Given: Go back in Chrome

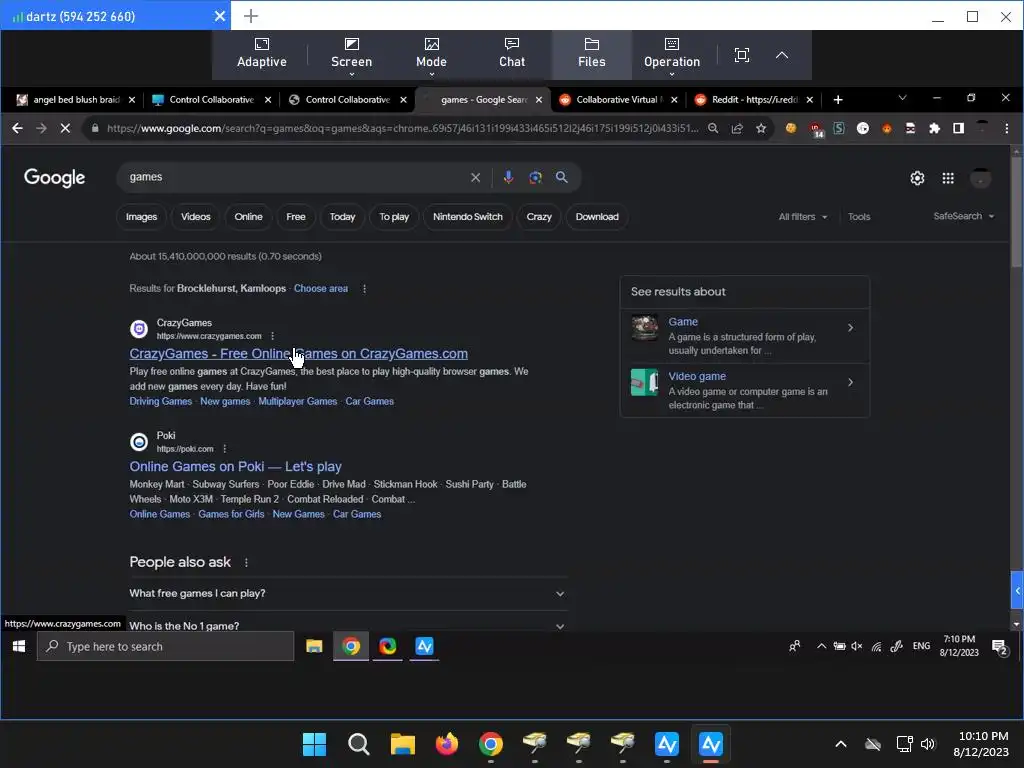Looking at the screenshot, I should click(x=18, y=128).
